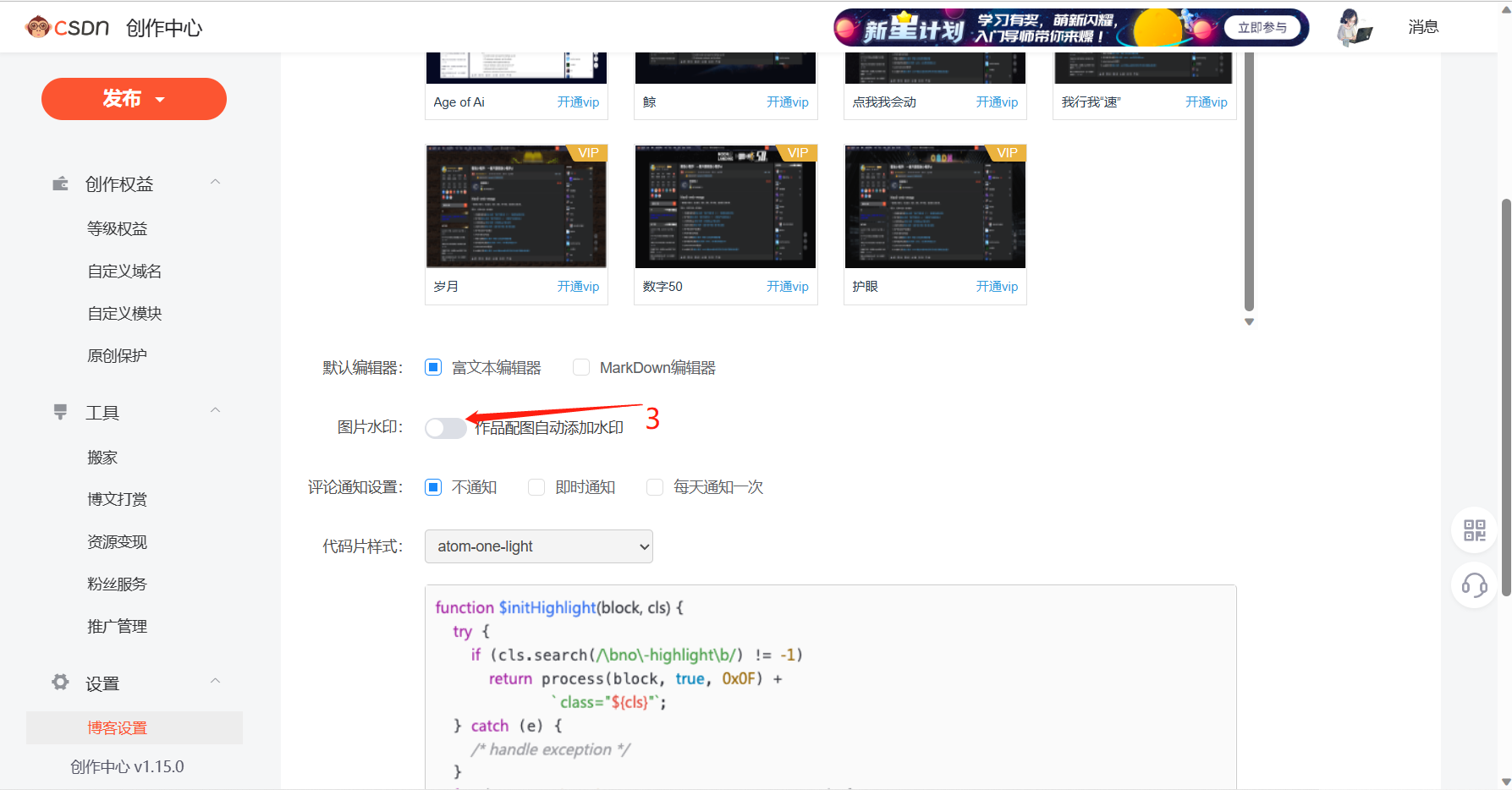Select 每天通知一次 comment notification option
Screen dimensions: 1512x790
click(655, 487)
